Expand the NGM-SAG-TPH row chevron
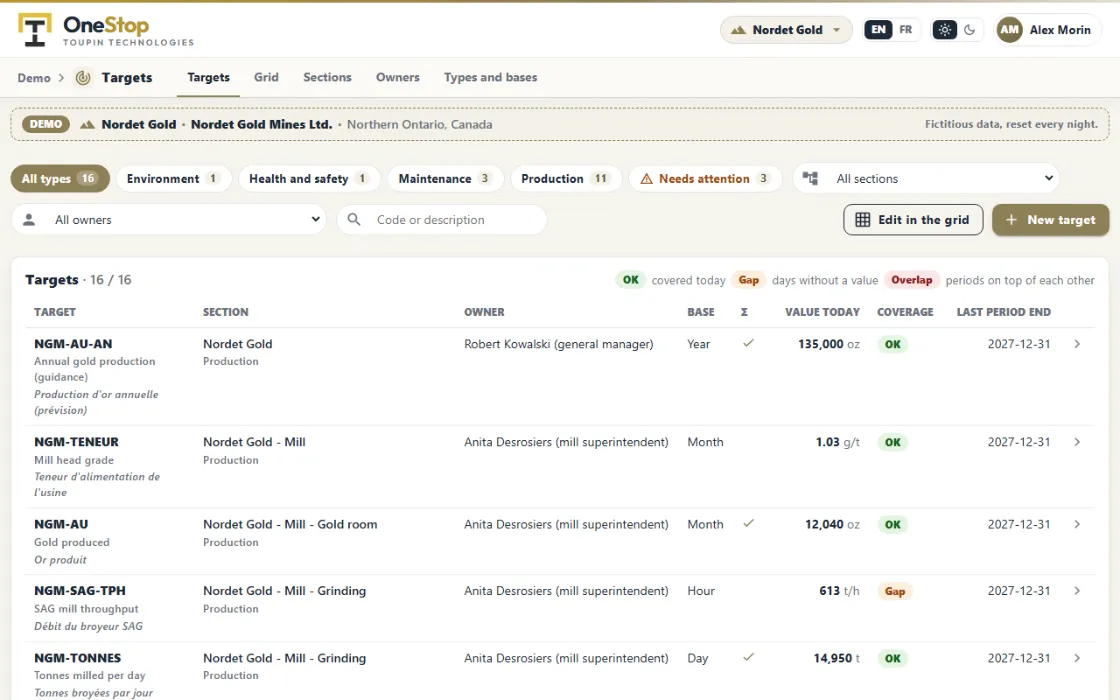 point(1077,591)
